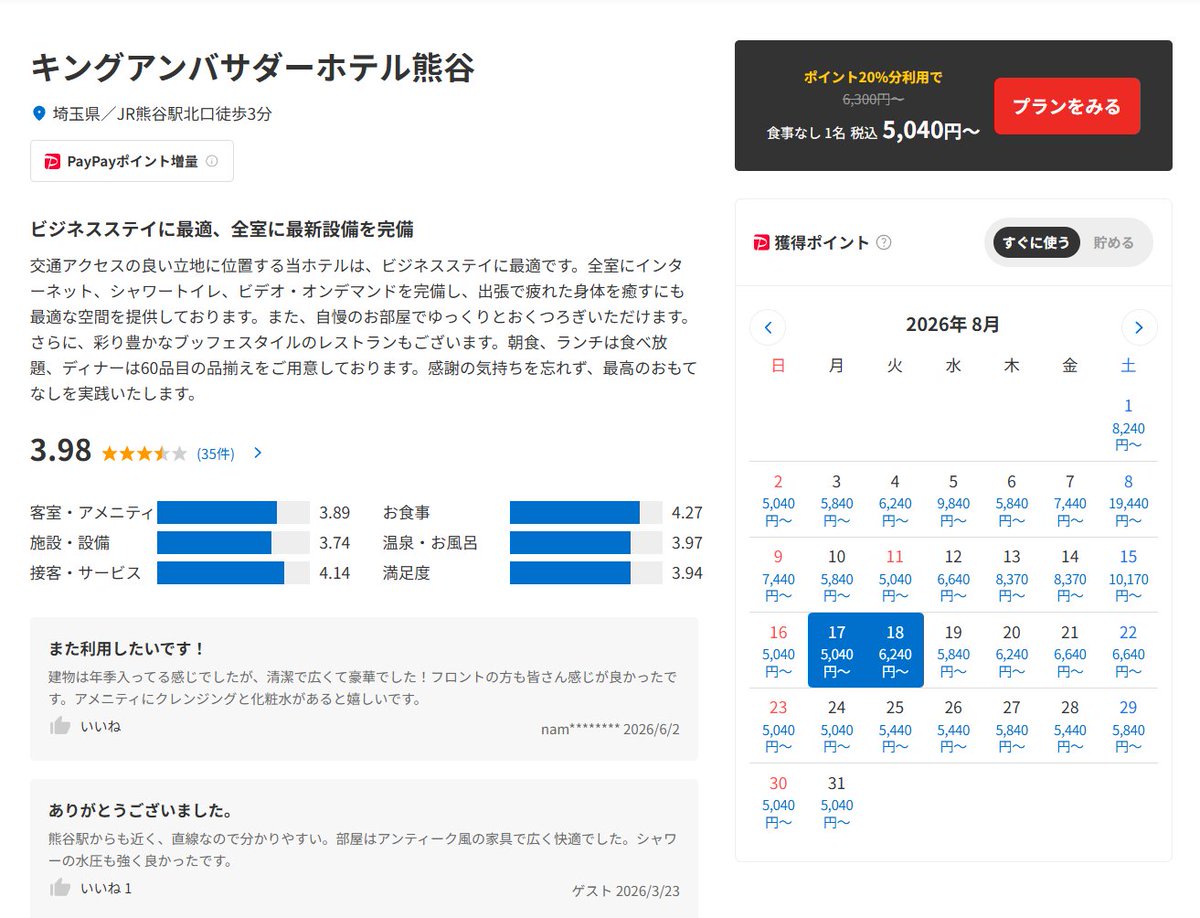Select August 22 in the calendar
Viewport: 1200px width, 918px height.
pyautogui.click(x=1128, y=650)
